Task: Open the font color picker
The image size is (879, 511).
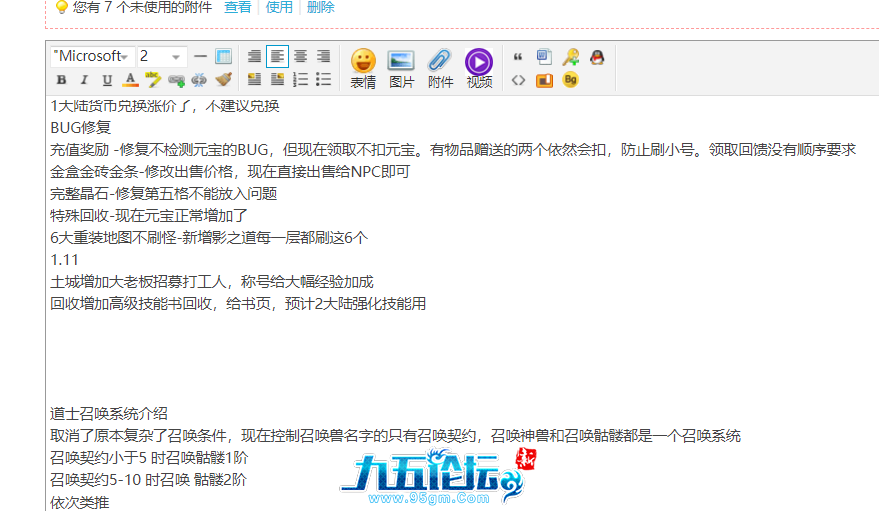Action: (130, 80)
